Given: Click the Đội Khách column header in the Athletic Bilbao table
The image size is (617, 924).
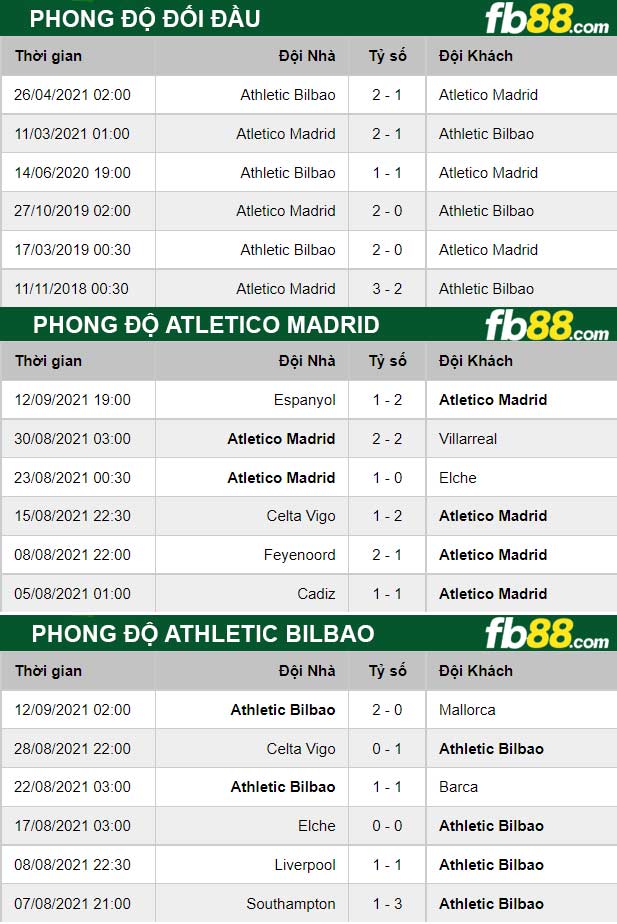Looking at the screenshot, I should [475, 671].
